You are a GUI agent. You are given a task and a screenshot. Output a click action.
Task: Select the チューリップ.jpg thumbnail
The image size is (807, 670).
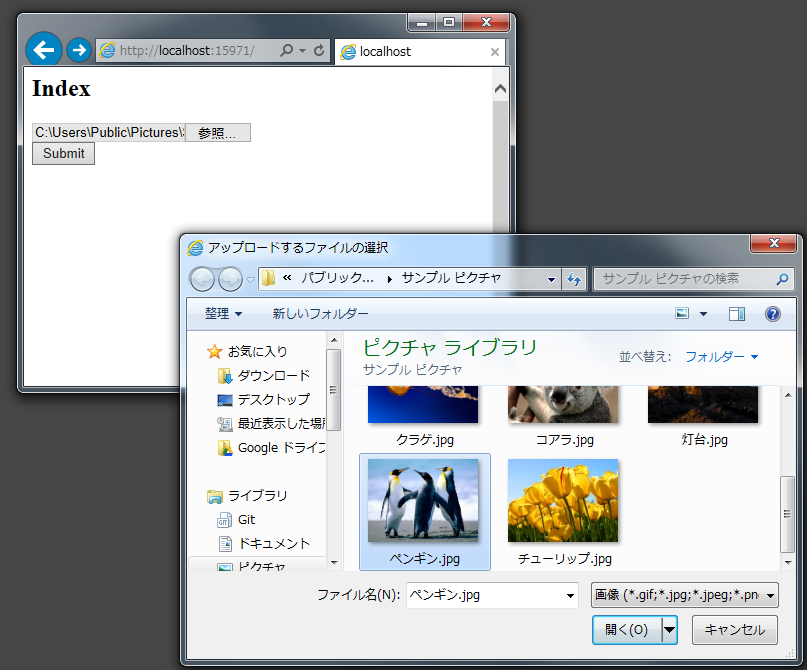(562, 500)
